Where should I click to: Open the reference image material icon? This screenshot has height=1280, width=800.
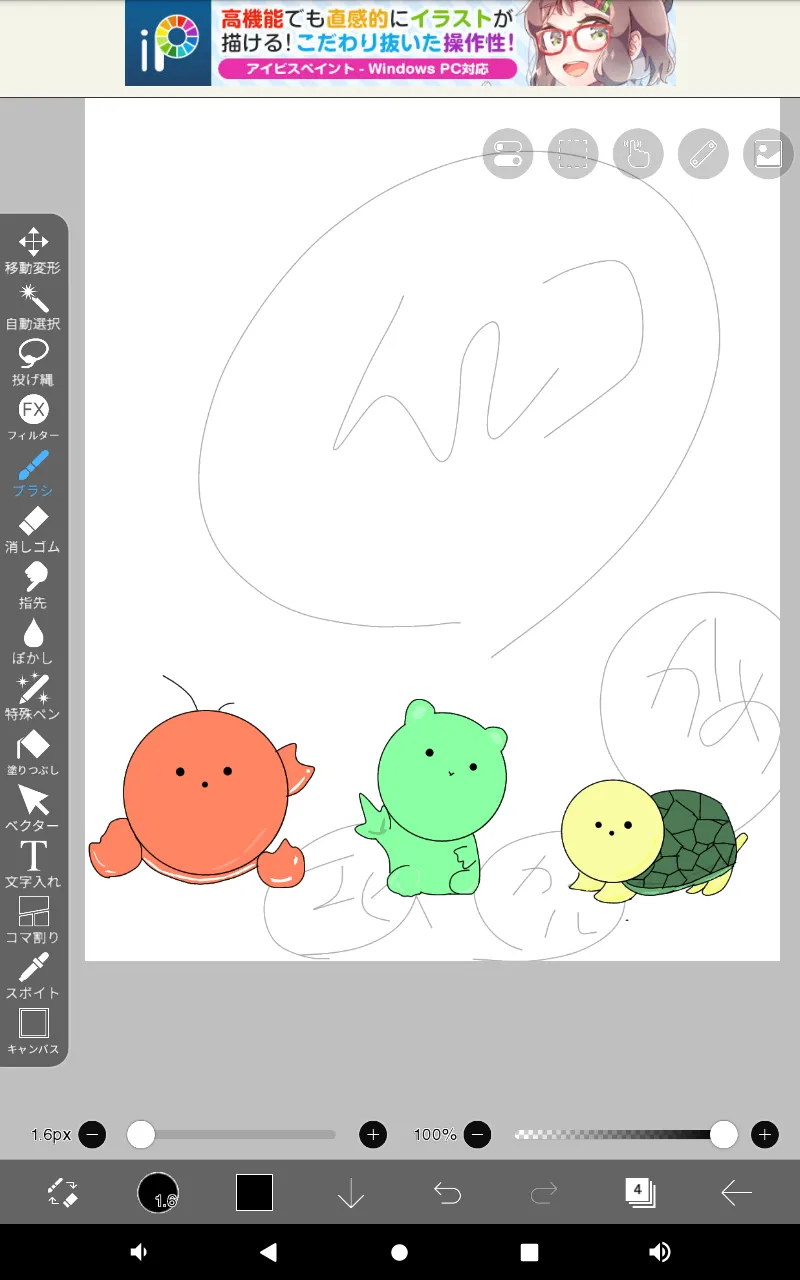click(x=768, y=154)
